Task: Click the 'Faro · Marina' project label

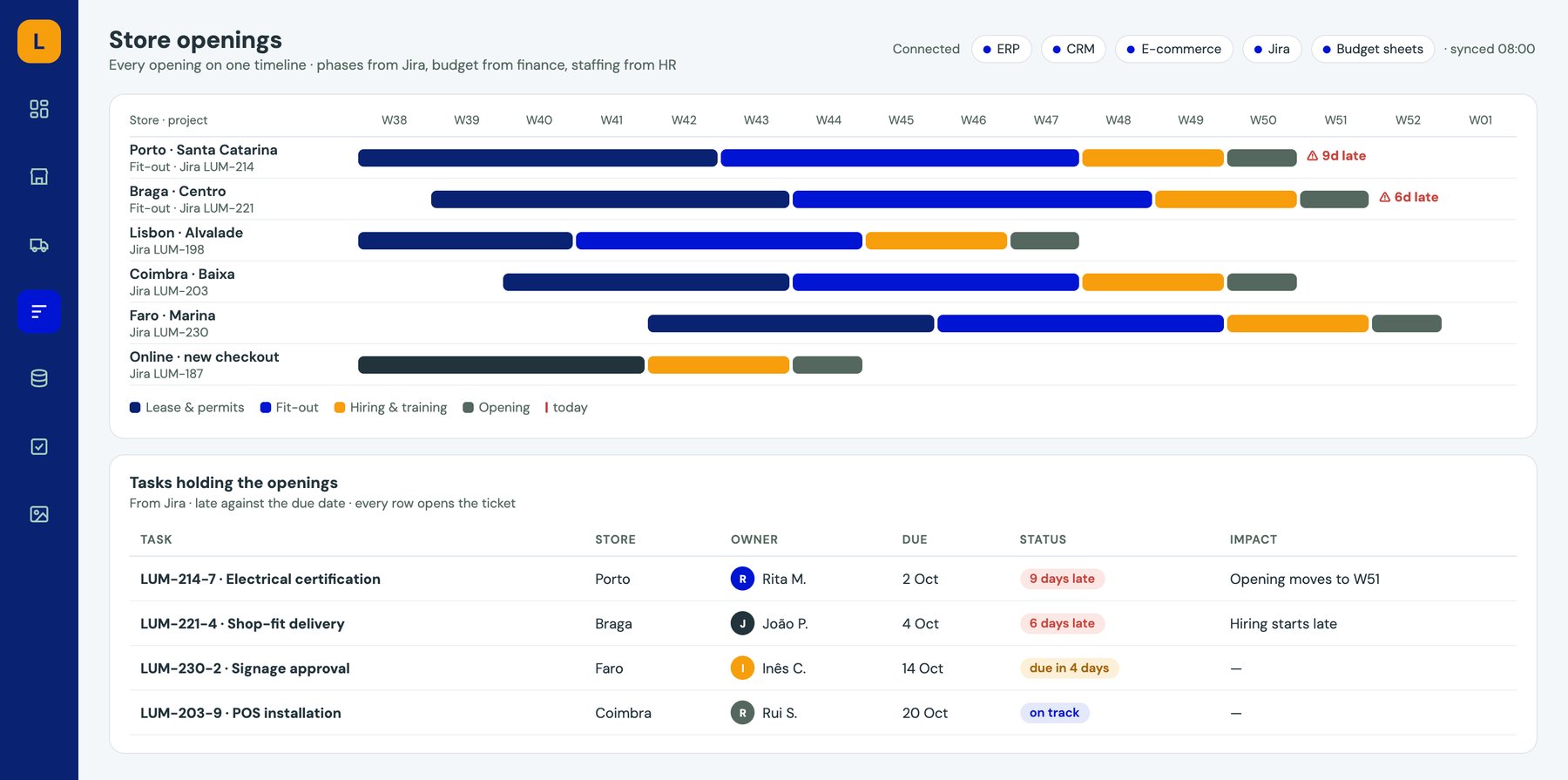Action: click(172, 315)
